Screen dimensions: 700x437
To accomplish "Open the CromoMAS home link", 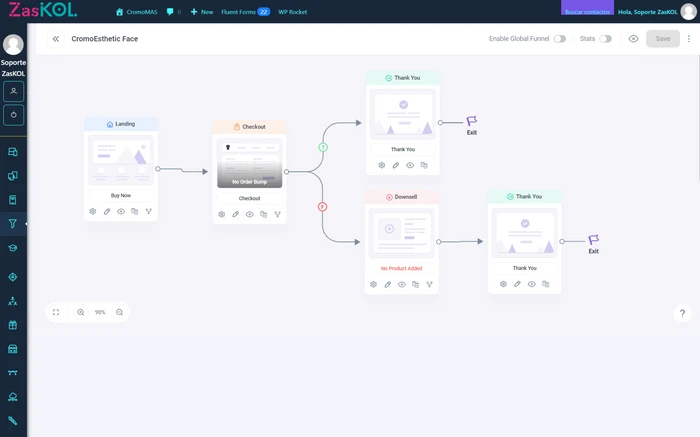I will pyautogui.click(x=137, y=12).
